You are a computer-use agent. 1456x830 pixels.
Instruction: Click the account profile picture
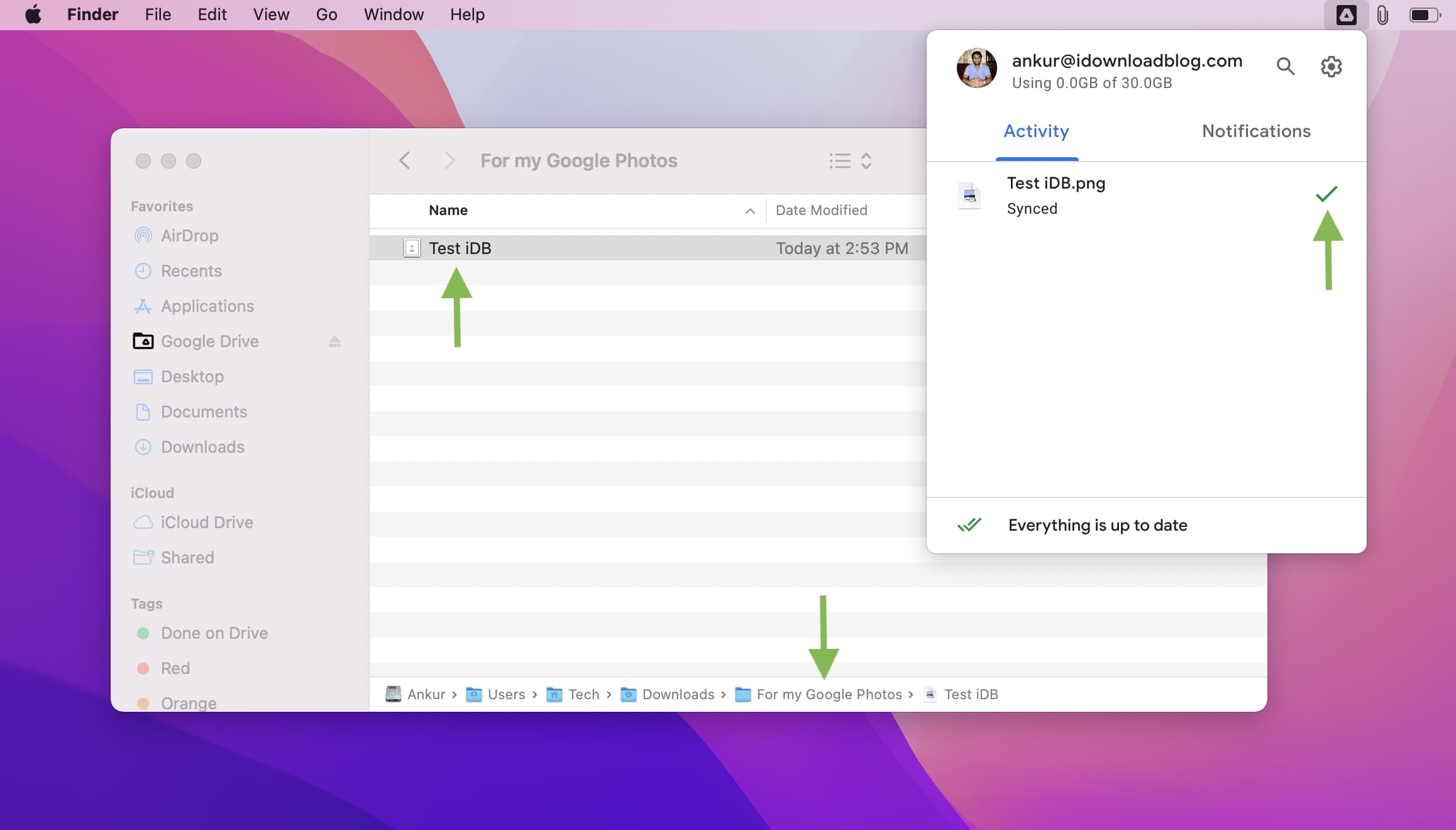point(976,68)
